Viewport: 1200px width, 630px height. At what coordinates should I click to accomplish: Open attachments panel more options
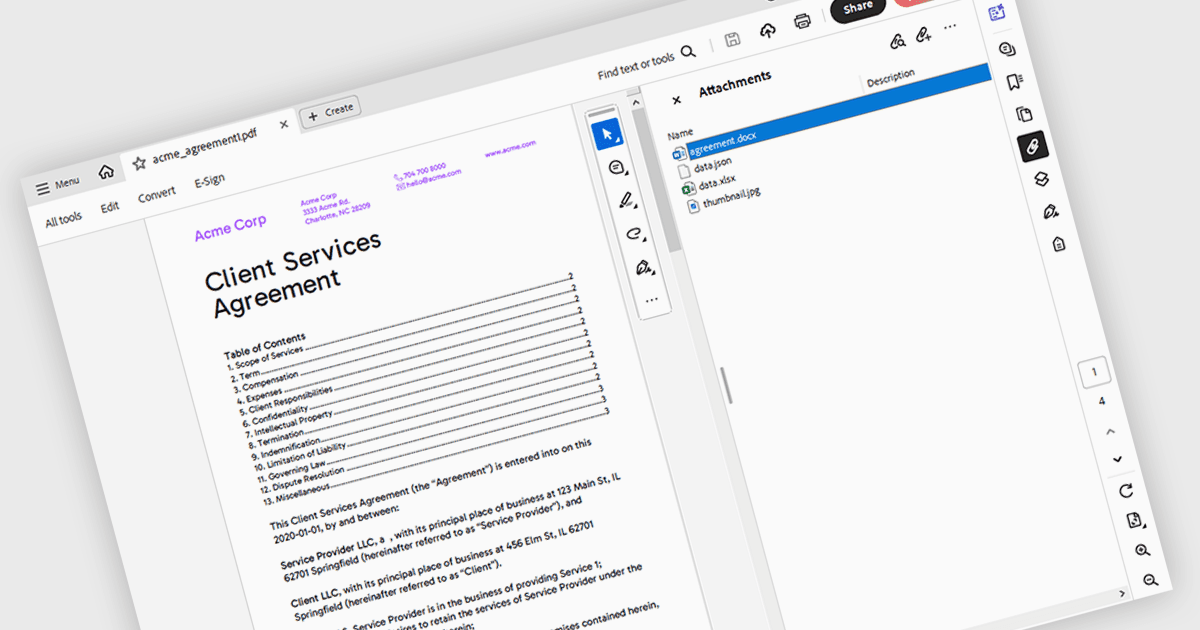950,26
